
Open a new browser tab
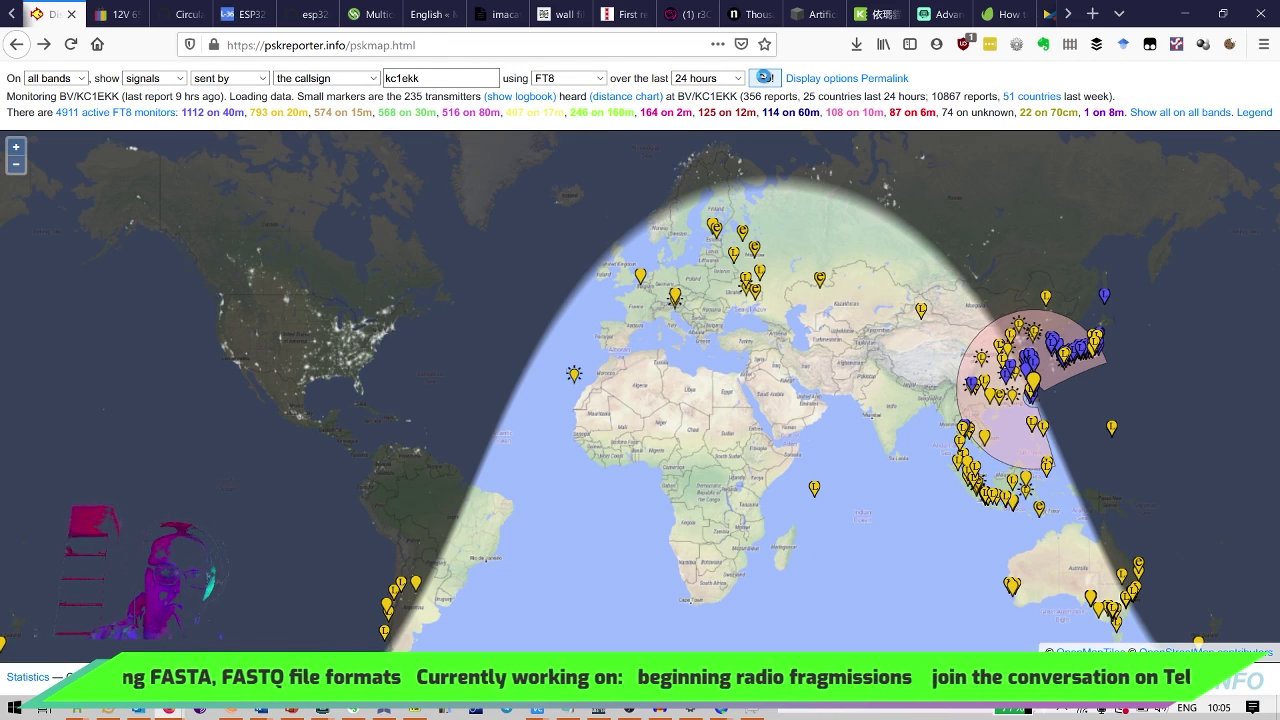click(1093, 14)
